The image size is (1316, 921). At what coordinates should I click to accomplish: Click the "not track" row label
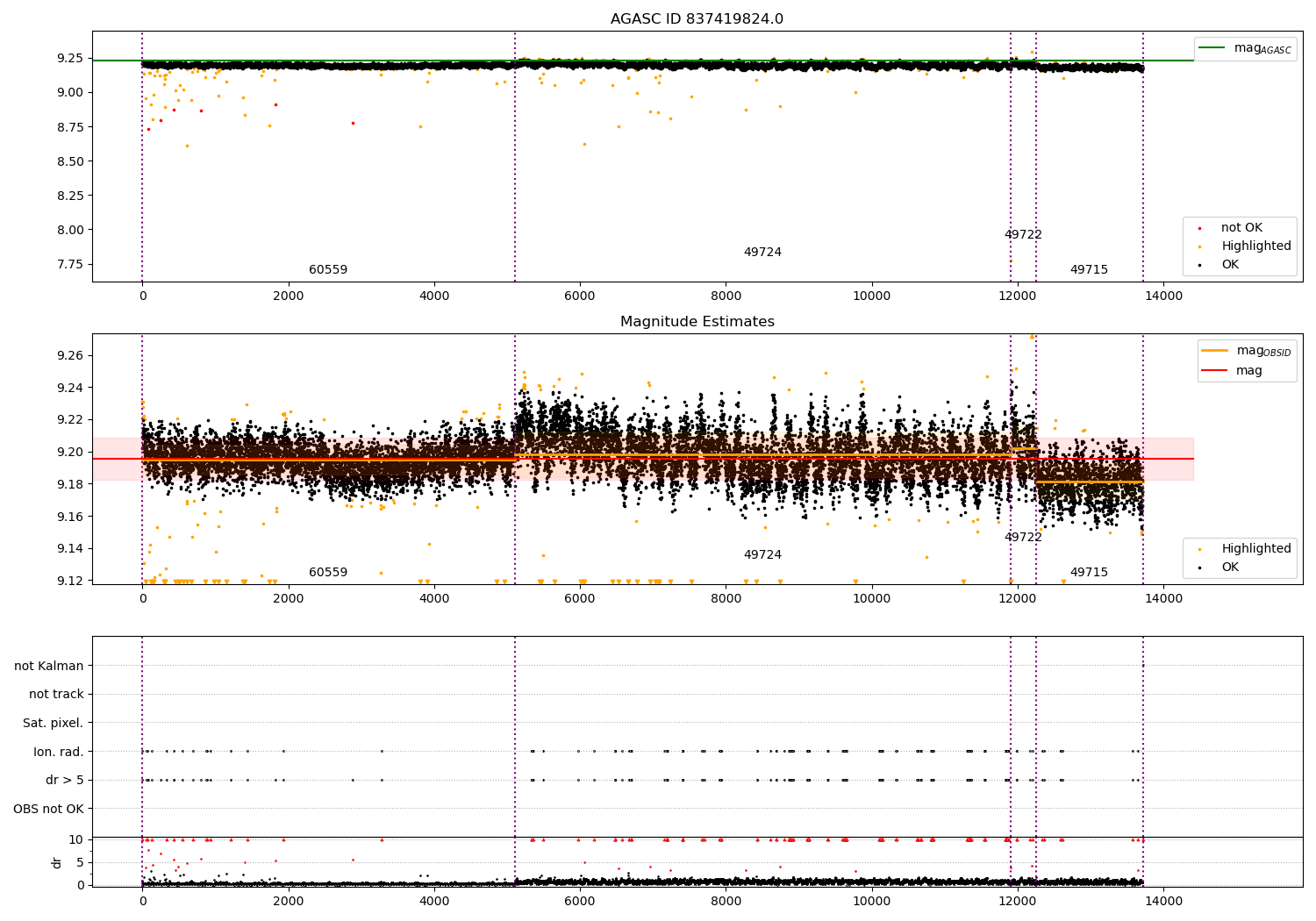pyautogui.click(x=56, y=695)
